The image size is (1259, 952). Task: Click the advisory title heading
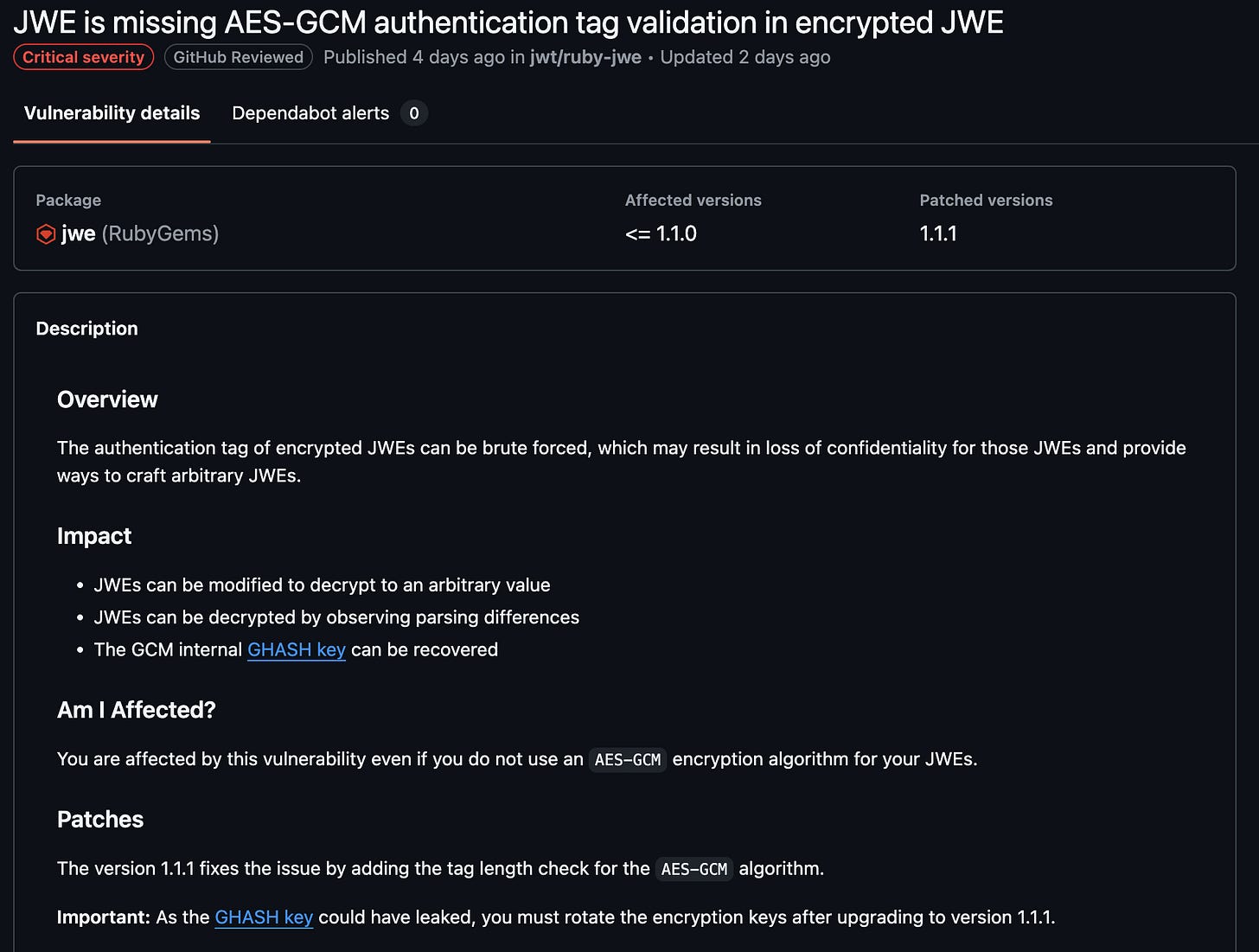tap(508, 22)
